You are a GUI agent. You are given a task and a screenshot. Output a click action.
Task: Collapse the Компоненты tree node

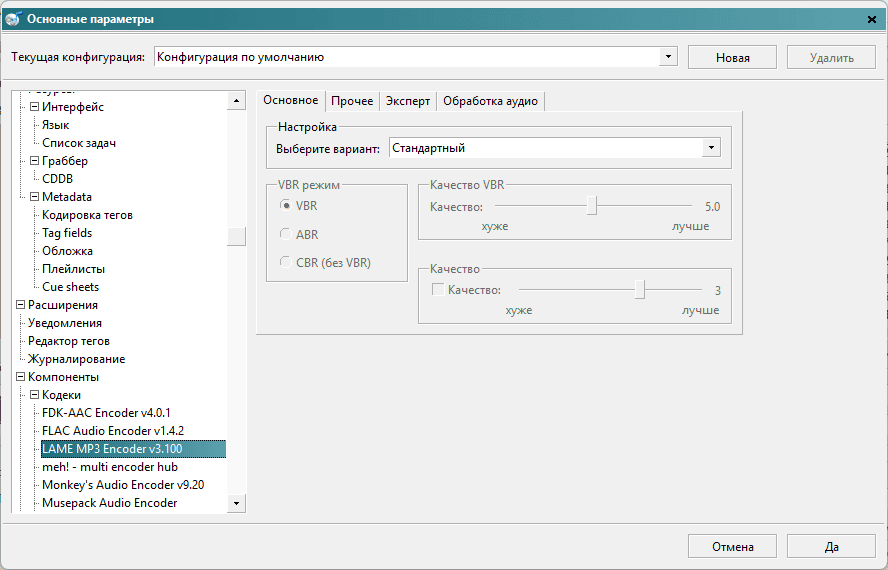tap(20, 377)
